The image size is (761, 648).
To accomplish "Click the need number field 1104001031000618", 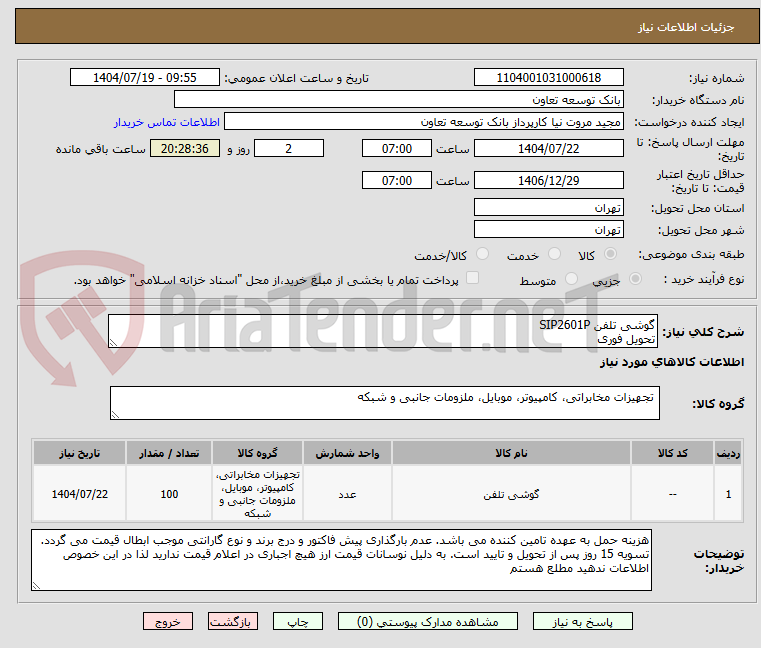I will (548, 78).
